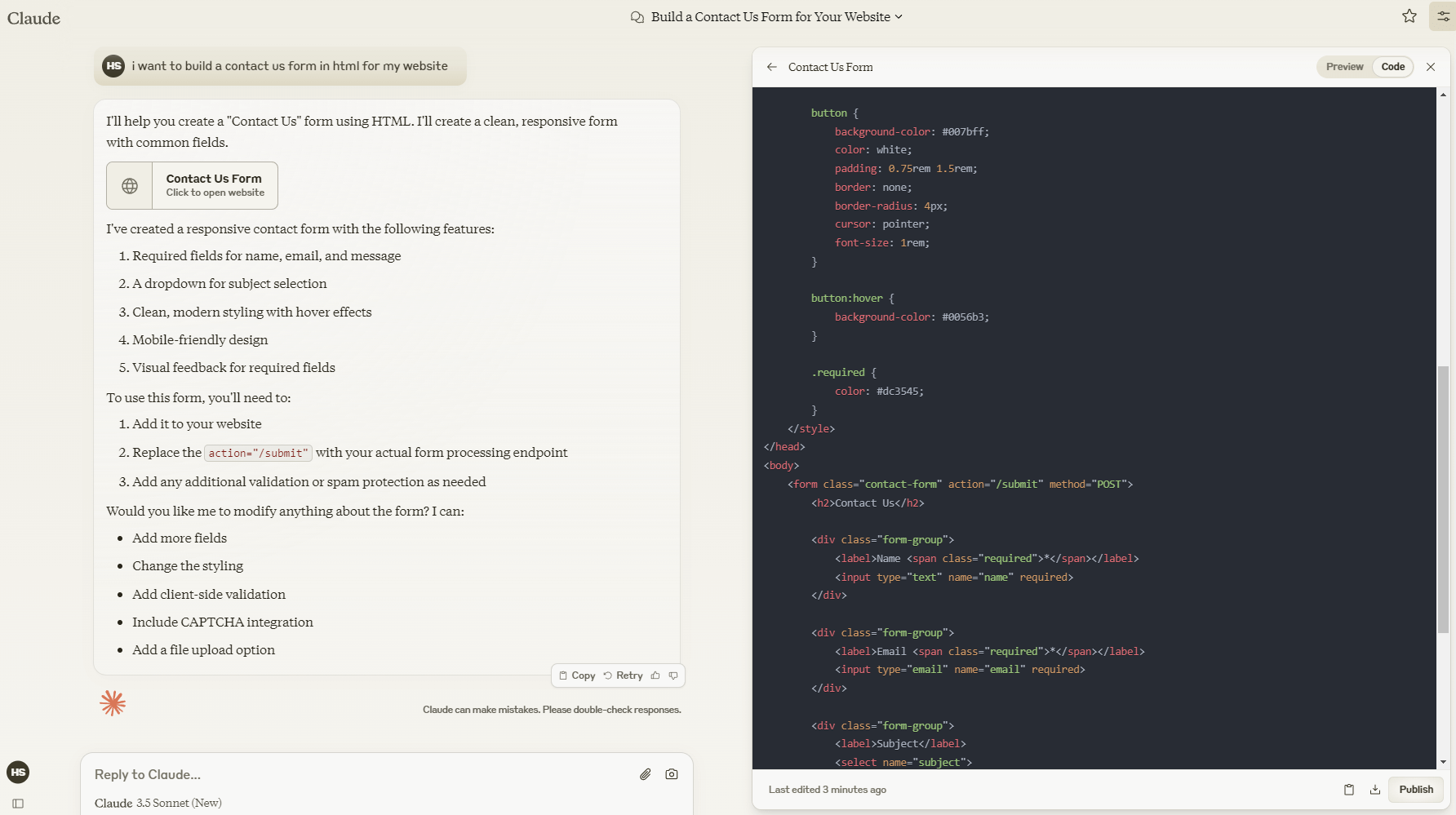Click the globe icon on Contact Us Form card
The height and width of the screenshot is (815, 1456).
(130, 186)
